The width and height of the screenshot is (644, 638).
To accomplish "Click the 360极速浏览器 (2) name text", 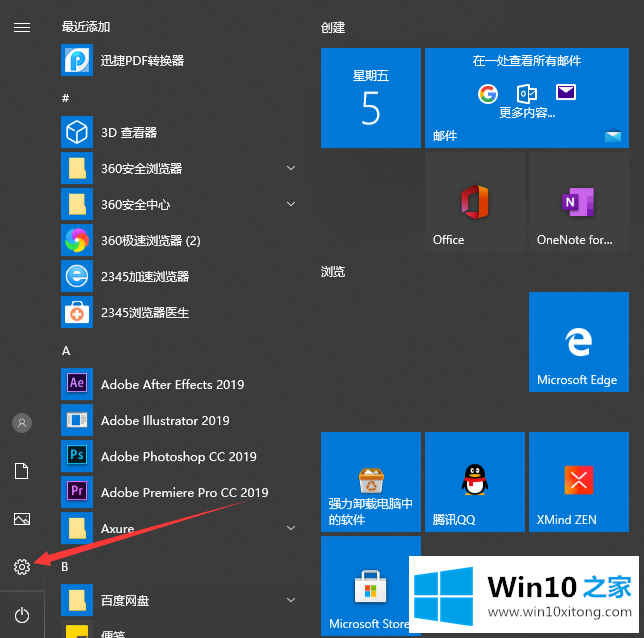I will [x=151, y=240].
